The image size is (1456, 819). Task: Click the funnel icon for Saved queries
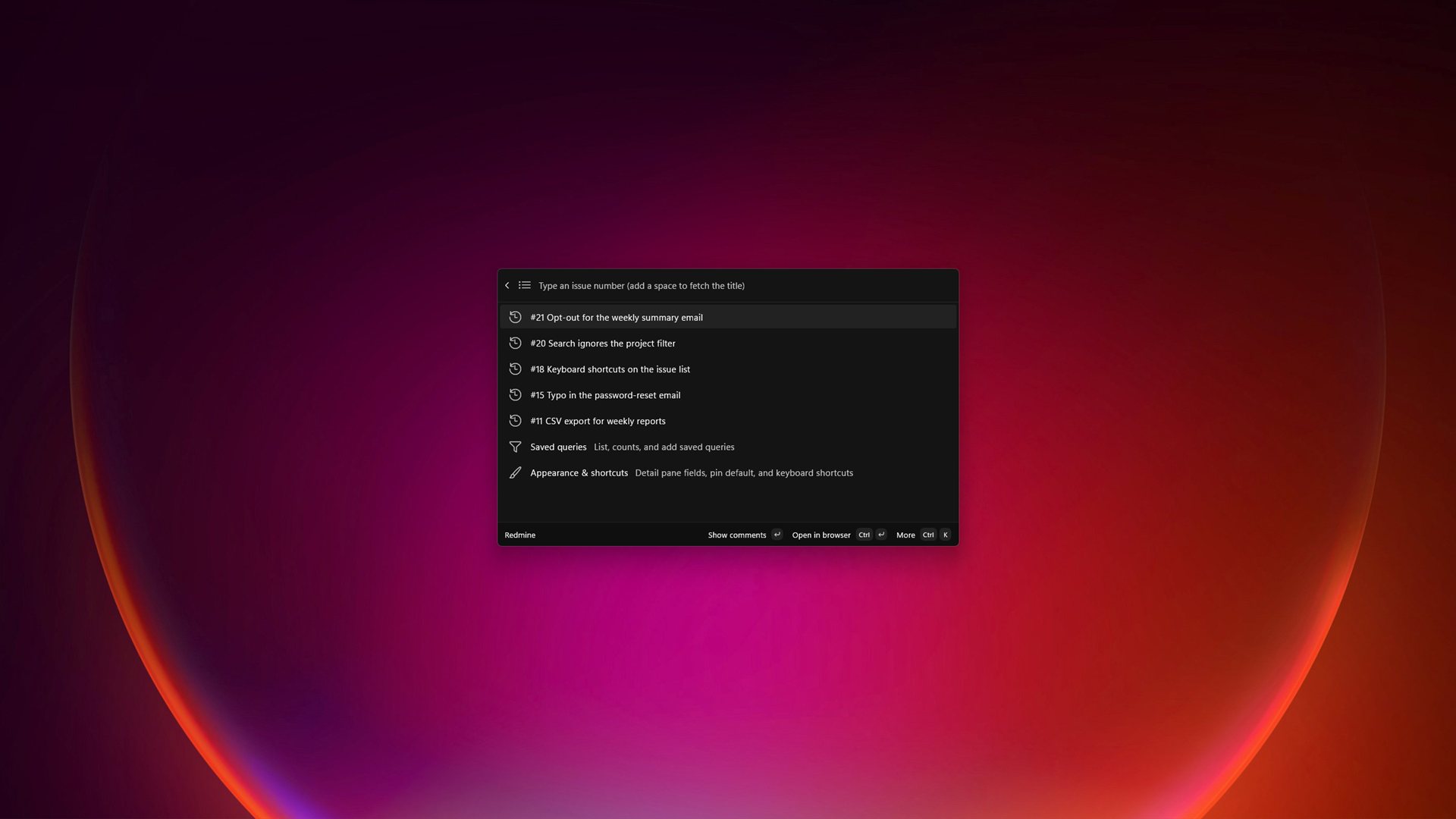pos(515,447)
